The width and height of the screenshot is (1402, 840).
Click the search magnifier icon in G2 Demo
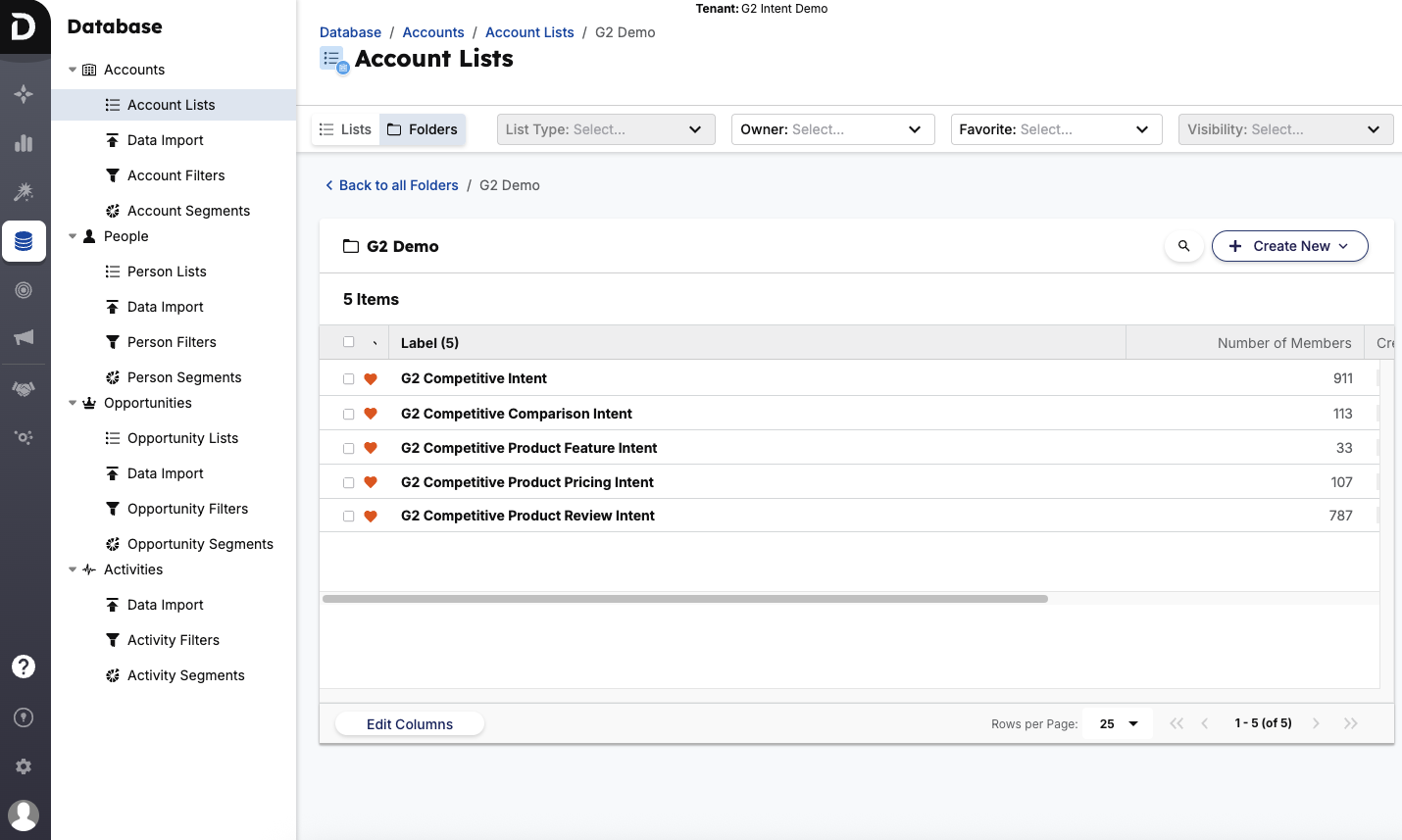pos(1183,246)
